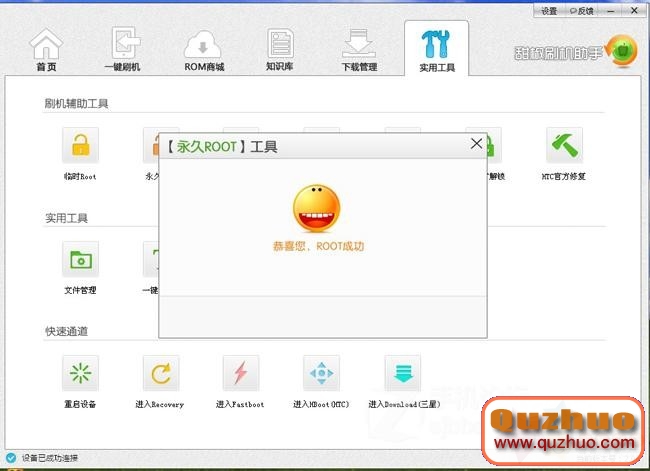The width and height of the screenshot is (650, 471).
Task: Click 设备已成功连接 status text
Action: (50, 458)
